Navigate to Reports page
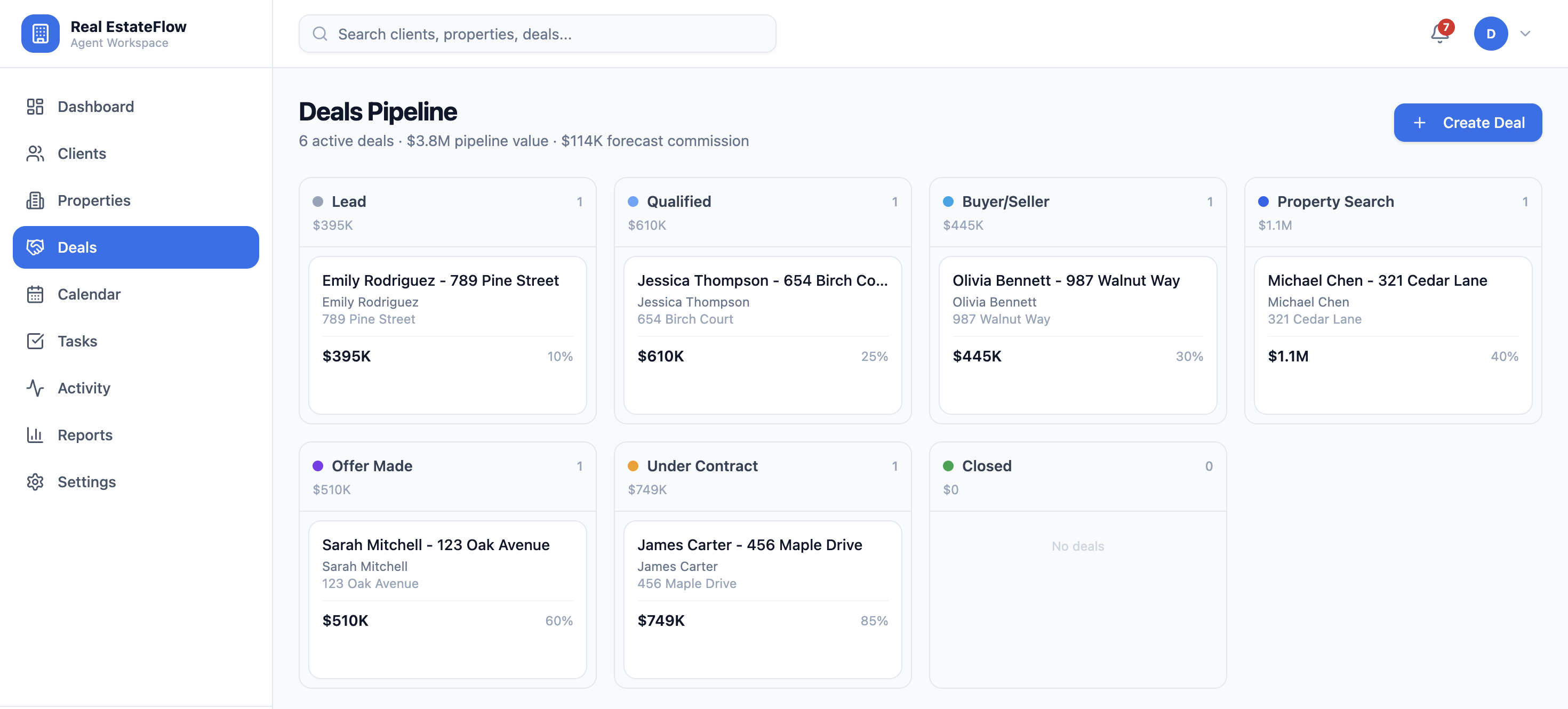1568x709 pixels. (x=136, y=434)
